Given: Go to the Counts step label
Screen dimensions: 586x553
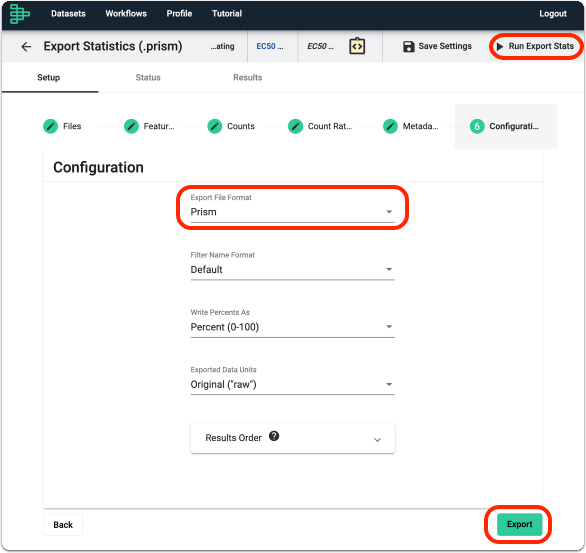Looking at the screenshot, I should tap(241, 126).
